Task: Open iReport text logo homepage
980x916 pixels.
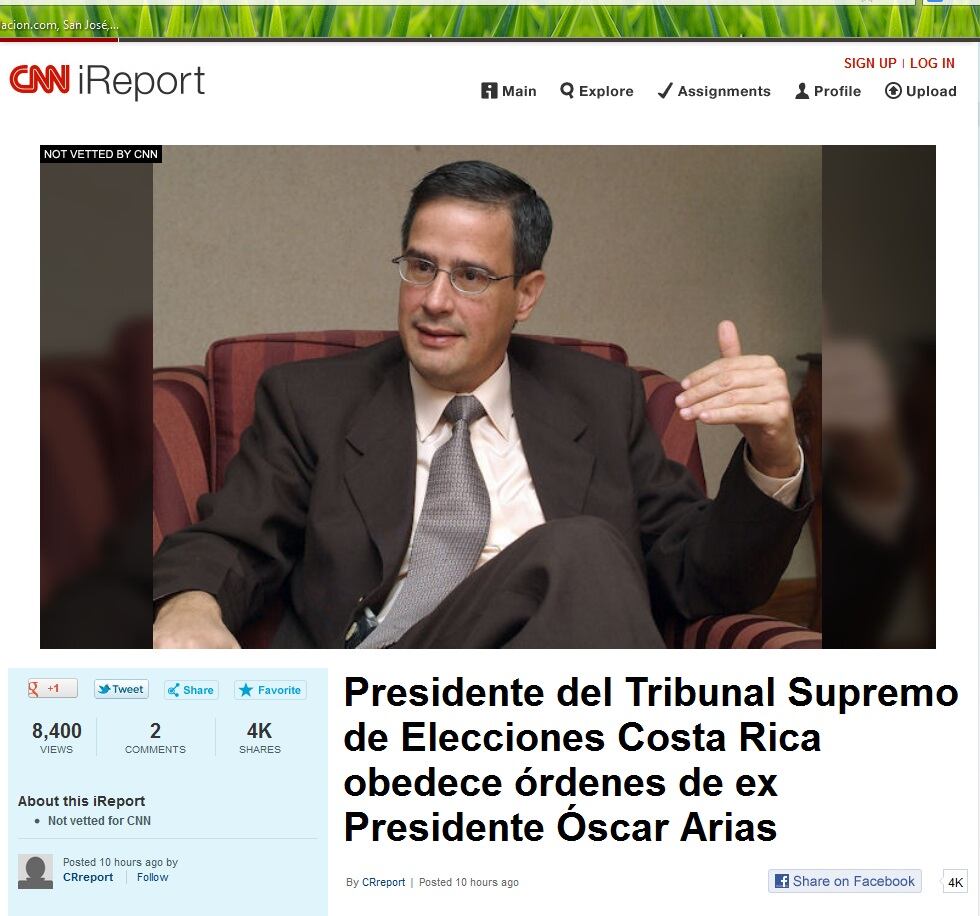Action: click(x=141, y=81)
